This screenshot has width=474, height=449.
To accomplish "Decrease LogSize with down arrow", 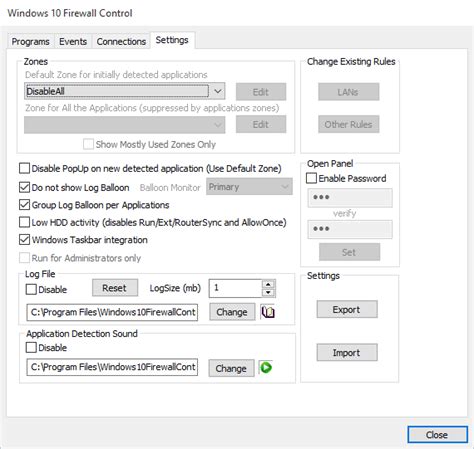I will coord(268,293).
